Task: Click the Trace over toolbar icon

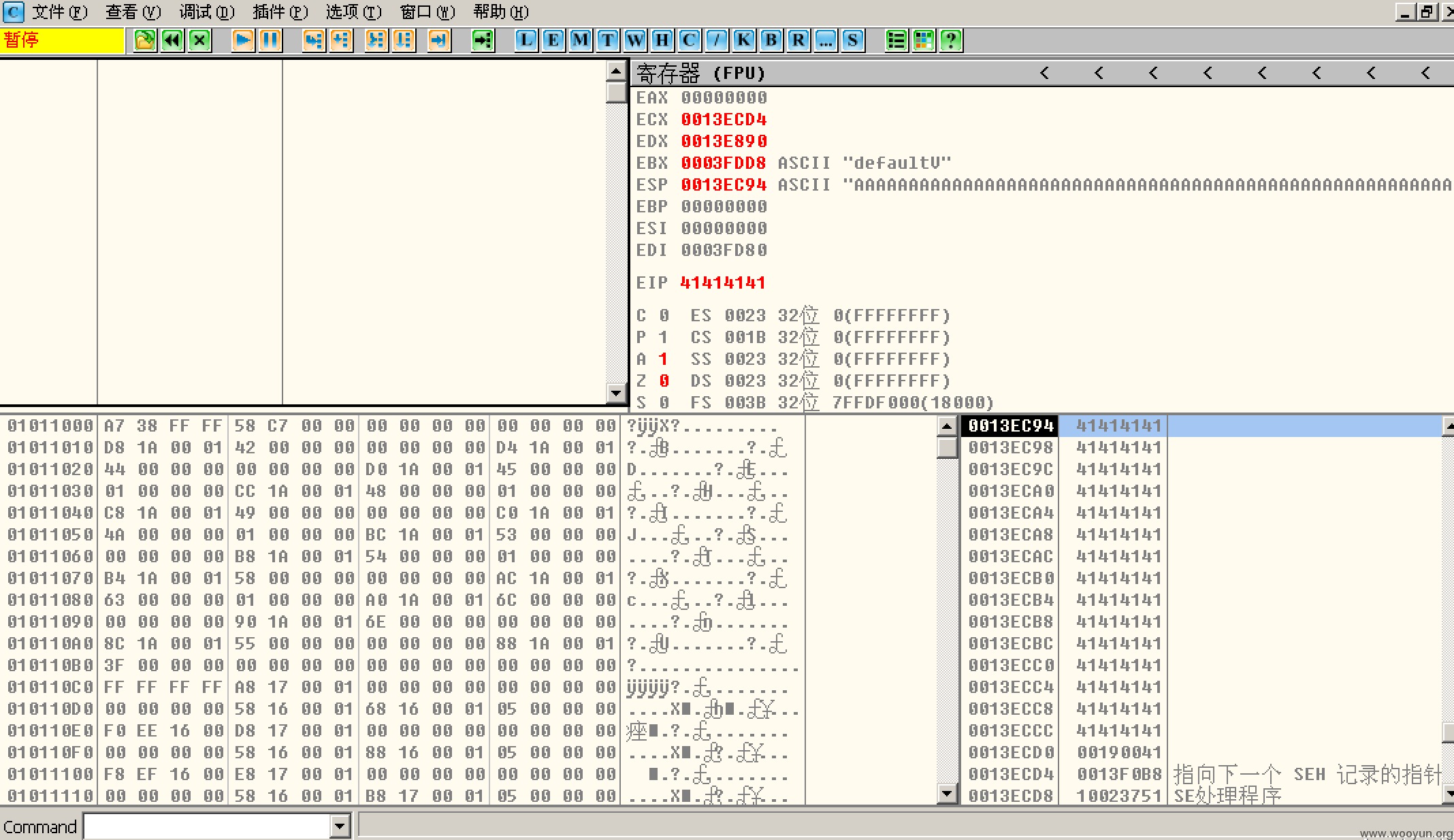Action: coord(404,40)
